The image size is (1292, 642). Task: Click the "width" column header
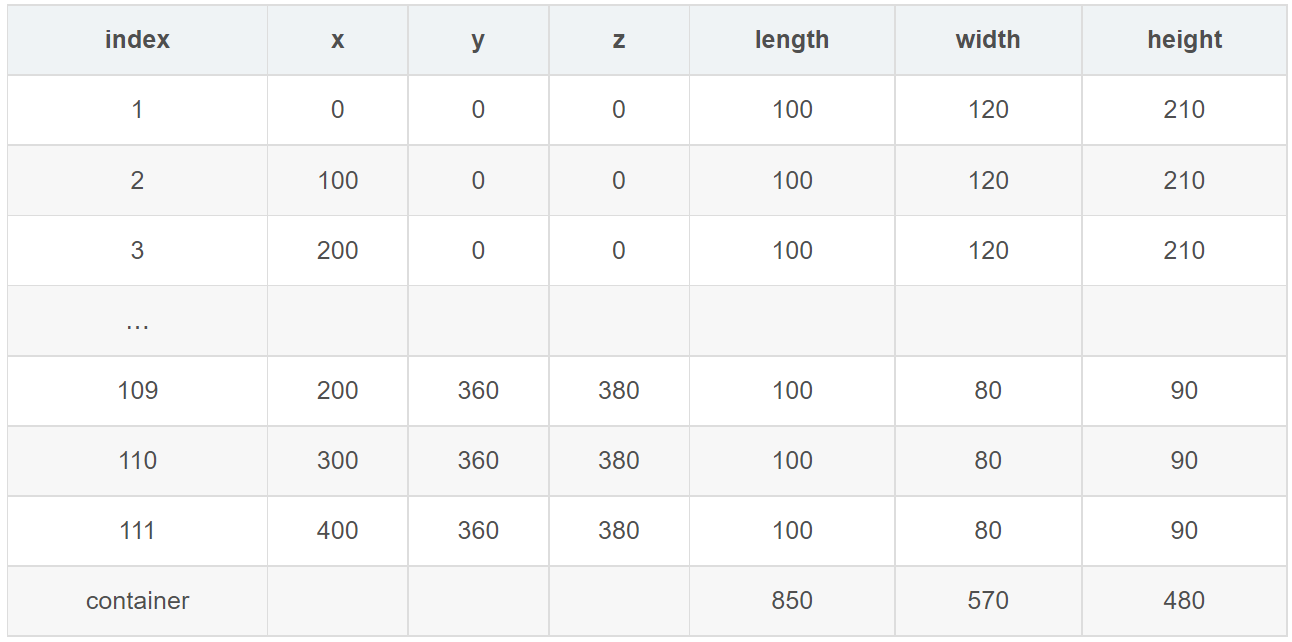pos(988,40)
